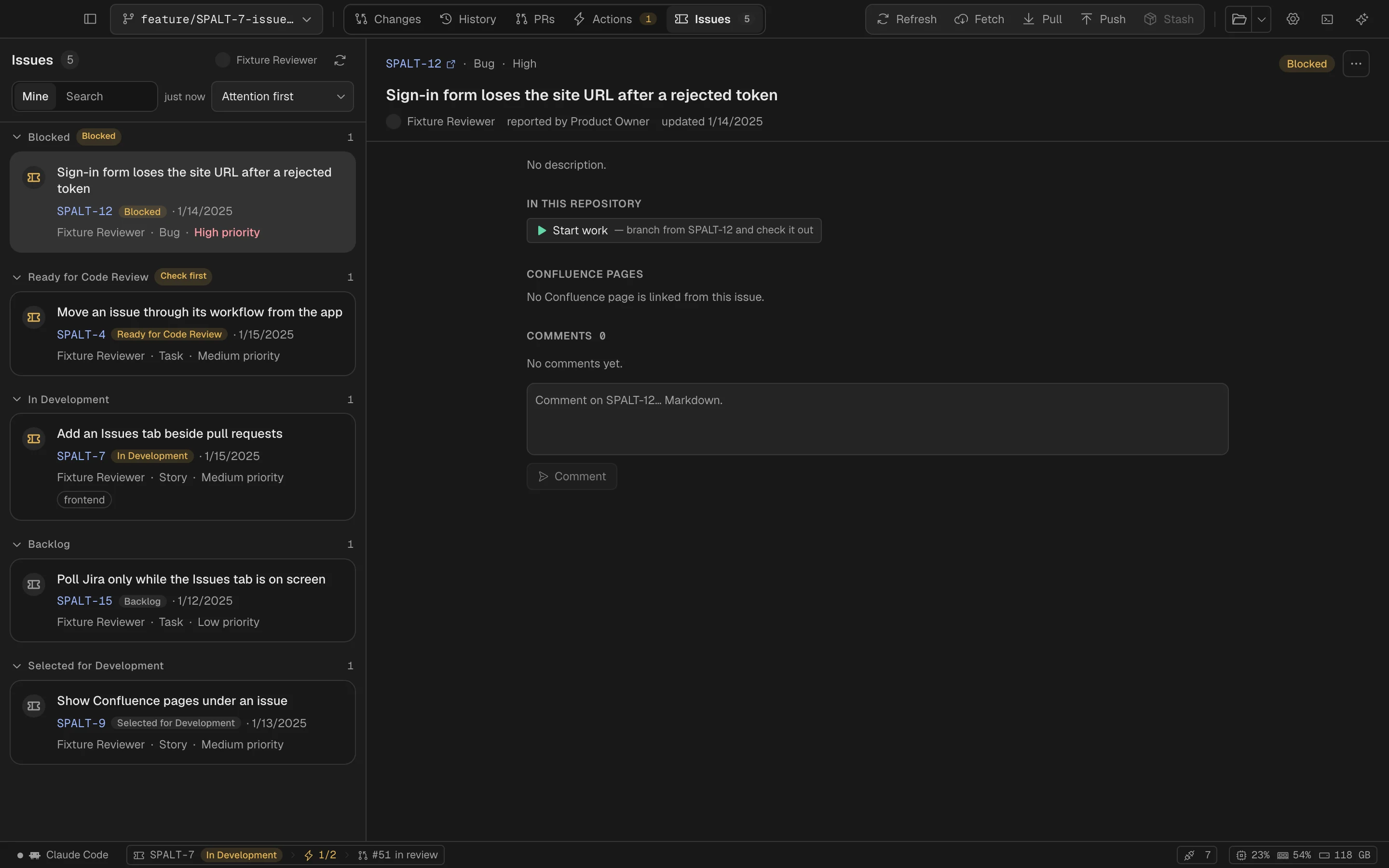Viewport: 1389px width, 868px height.
Task: Open the branch selector feature/SPALT-7-issue
Action: pos(217,19)
